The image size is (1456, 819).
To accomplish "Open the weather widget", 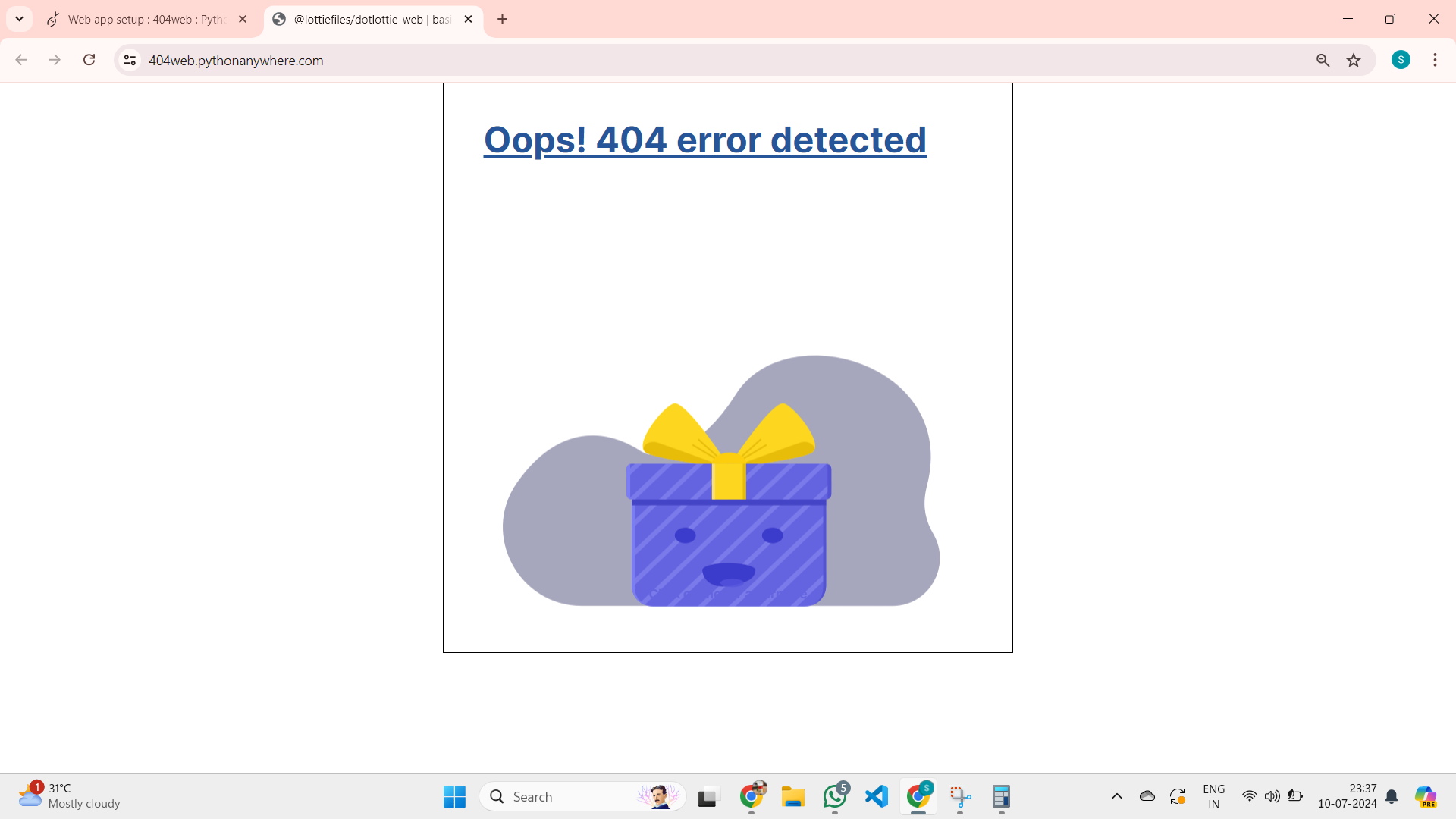I will coord(70,796).
